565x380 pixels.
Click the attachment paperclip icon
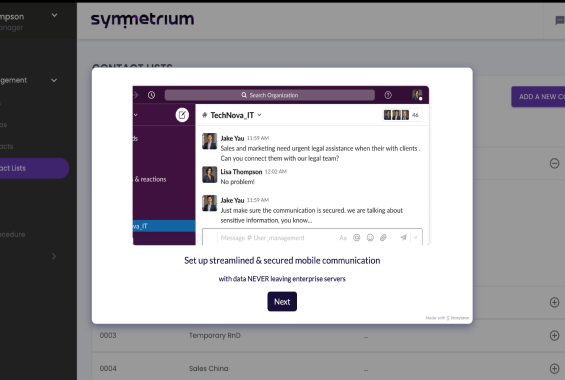(383, 237)
